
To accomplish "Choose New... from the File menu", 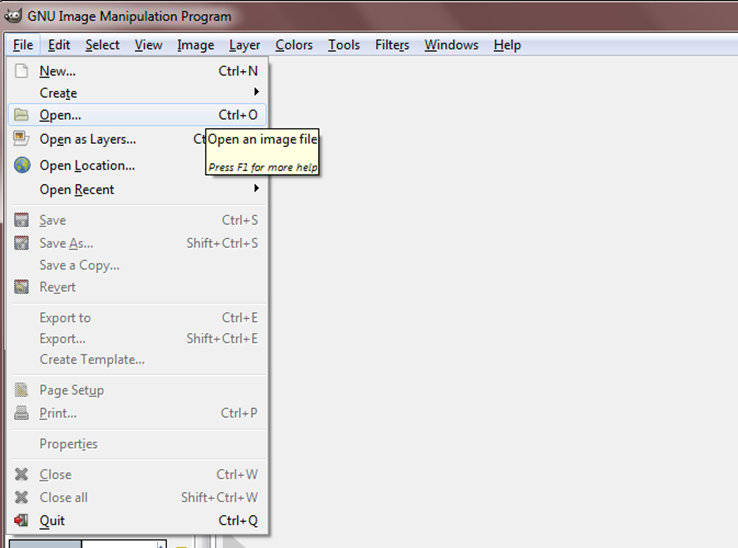I will coord(137,71).
